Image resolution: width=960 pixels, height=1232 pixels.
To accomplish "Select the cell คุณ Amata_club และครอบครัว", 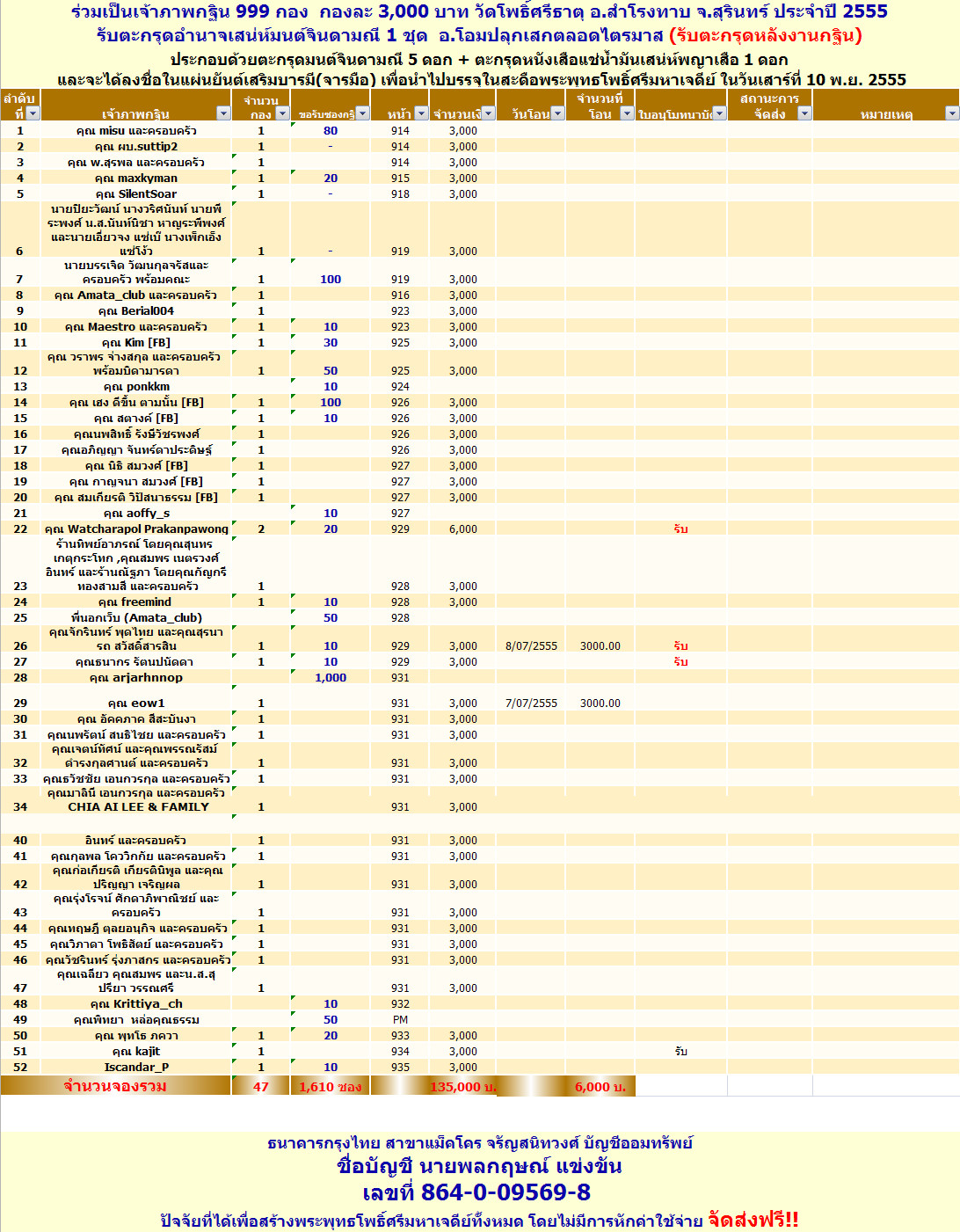I will coord(136,295).
